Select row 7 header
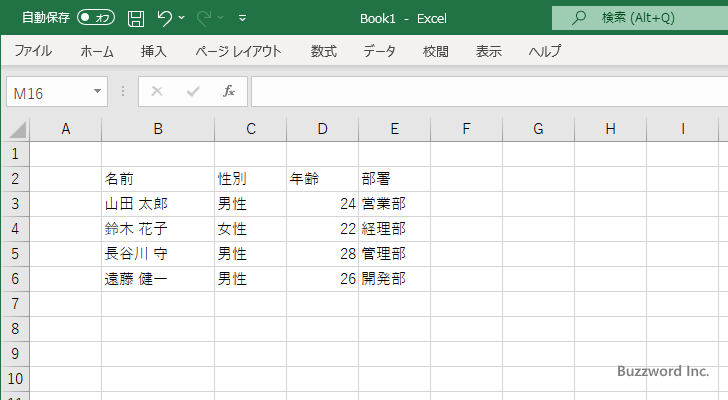 pyautogui.click(x=15, y=304)
